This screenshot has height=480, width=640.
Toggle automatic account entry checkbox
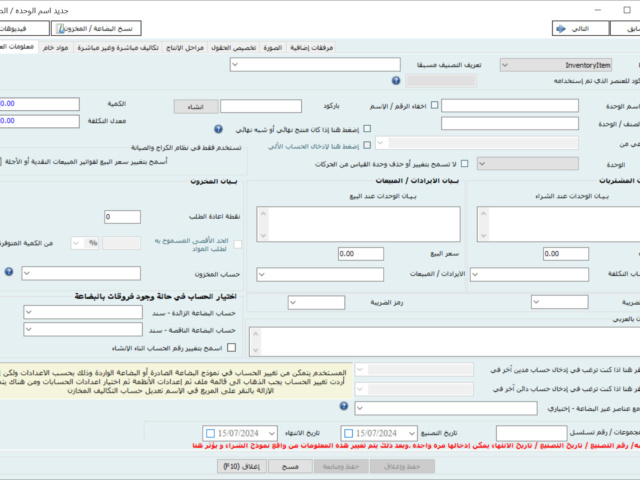tap(367, 145)
